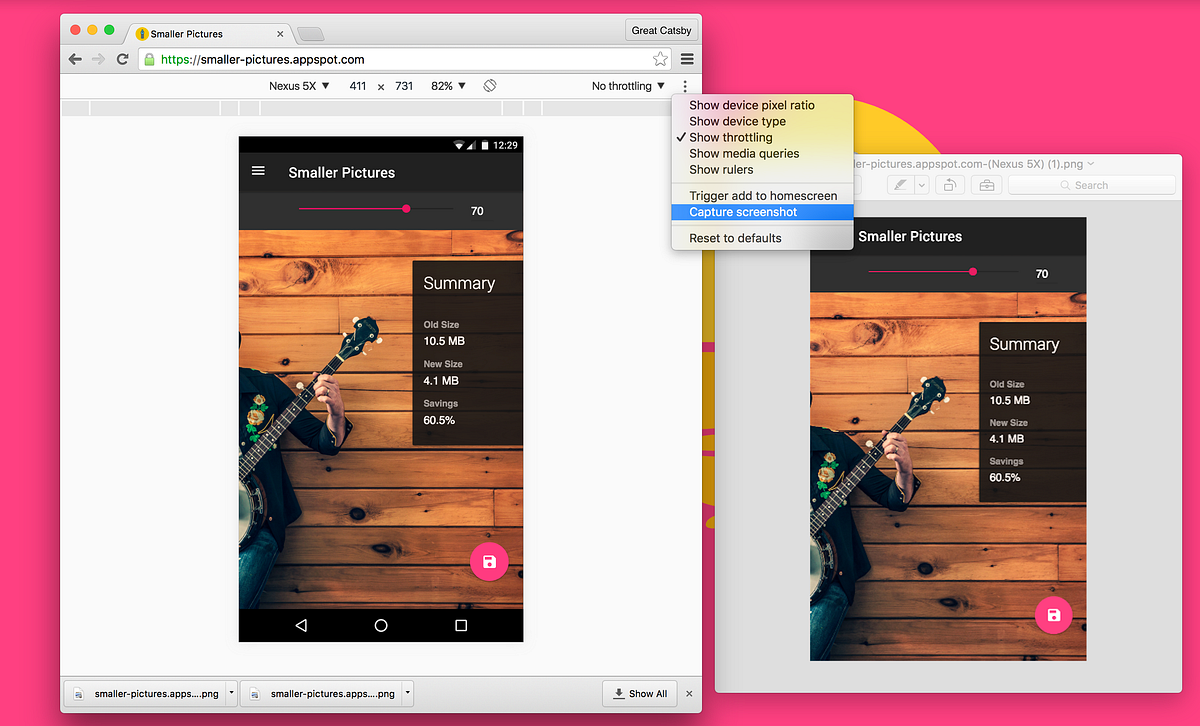This screenshot has width=1200, height=726.
Task: Reload the page with the refresh icon
Action: pos(122,59)
